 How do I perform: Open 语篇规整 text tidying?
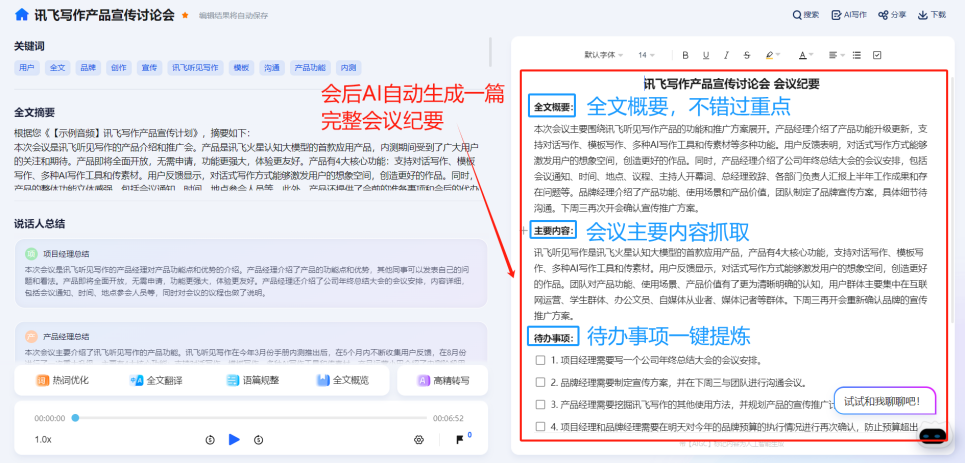253,380
